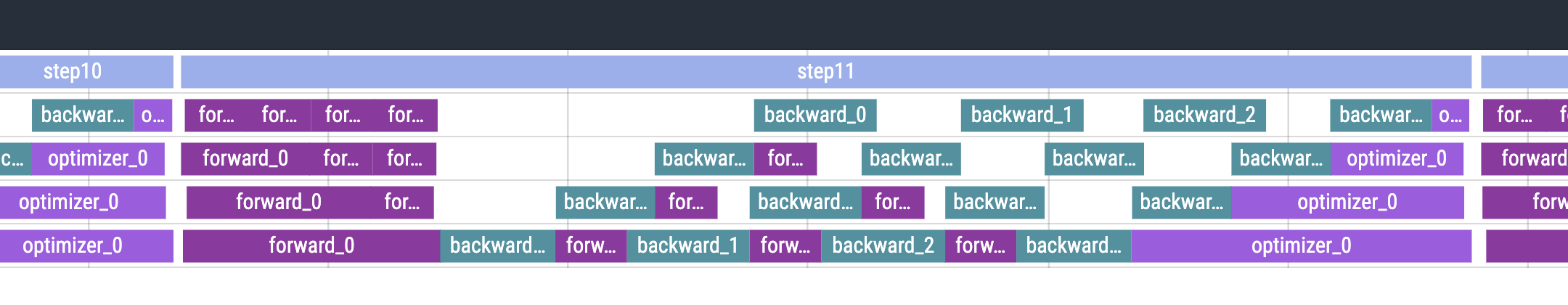Click forward_0 block in bottom row of step11
1568x305 pixels.
tap(311, 246)
